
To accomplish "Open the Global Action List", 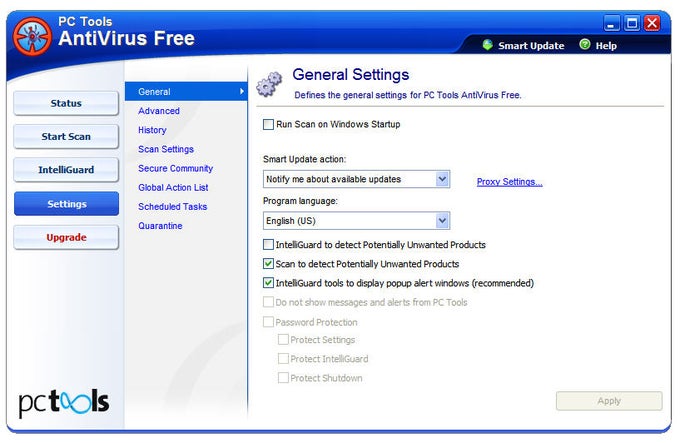I will click(173, 187).
